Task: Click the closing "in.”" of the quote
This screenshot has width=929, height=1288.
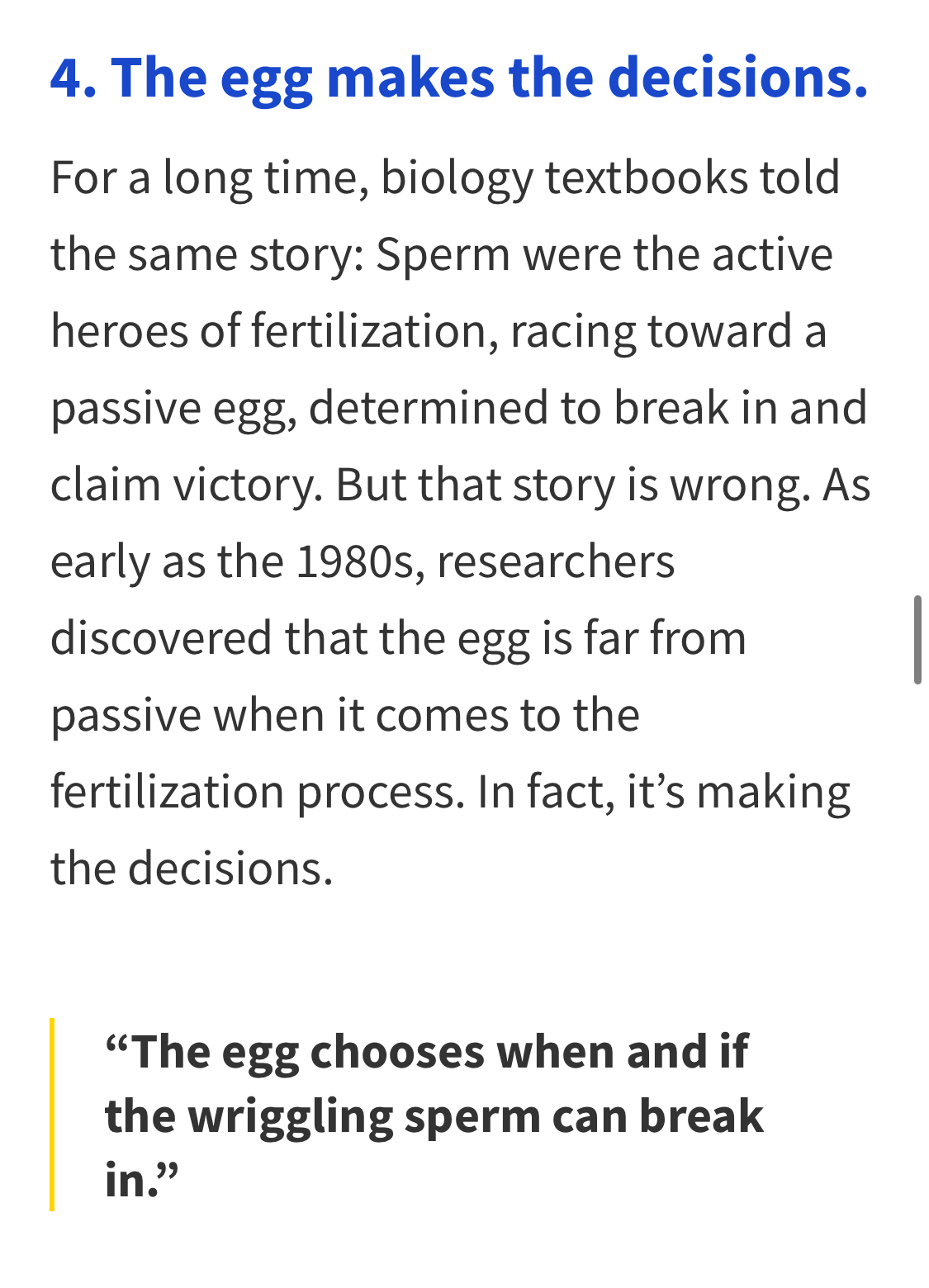Action: point(141,1180)
